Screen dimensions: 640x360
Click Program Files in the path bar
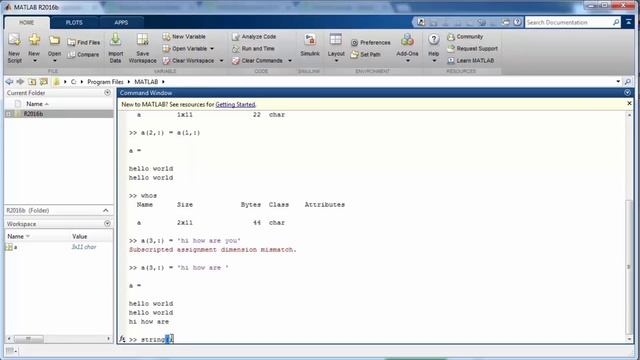tap(105, 82)
